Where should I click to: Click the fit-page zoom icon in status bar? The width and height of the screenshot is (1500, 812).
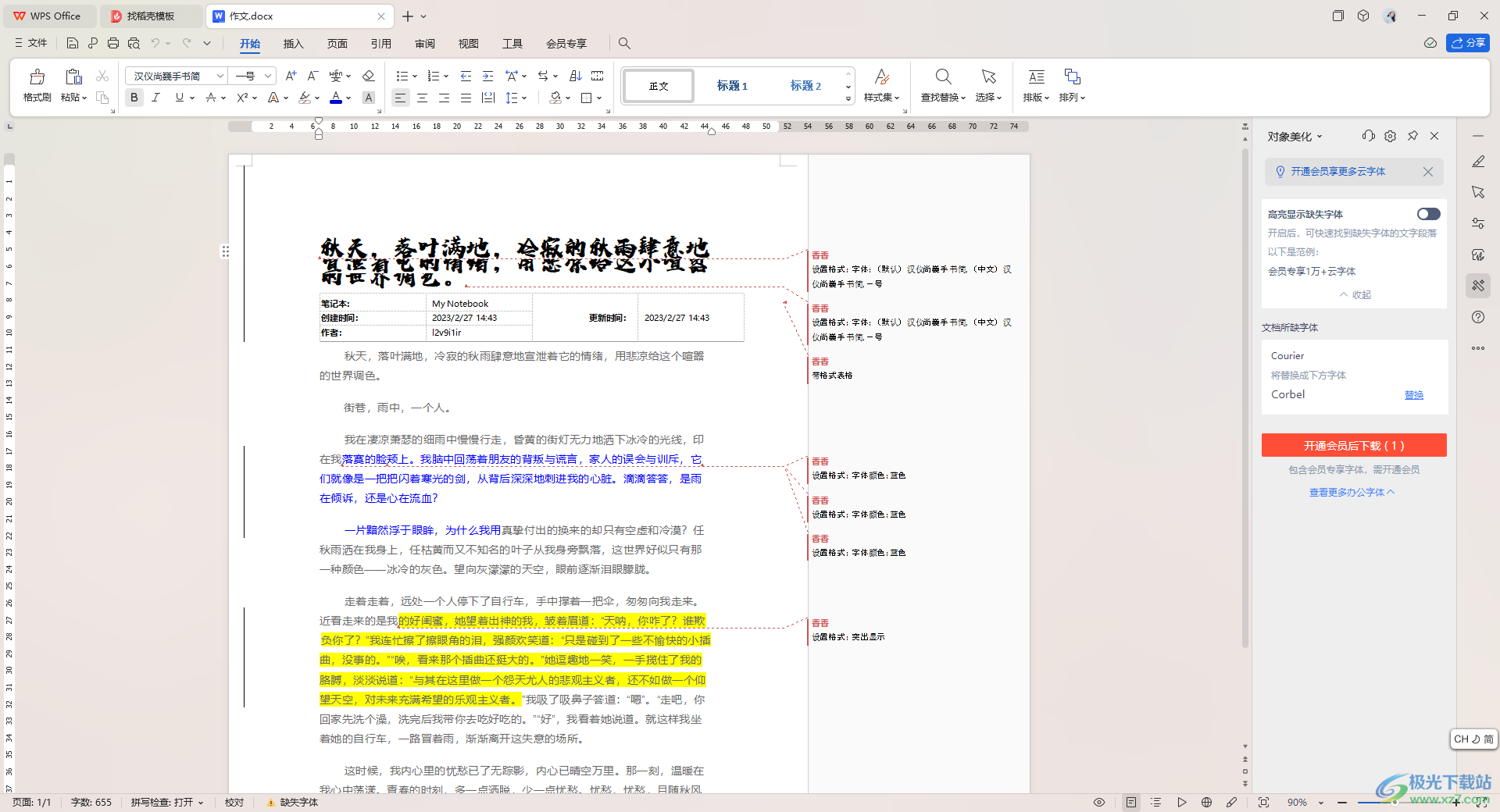point(1263,802)
